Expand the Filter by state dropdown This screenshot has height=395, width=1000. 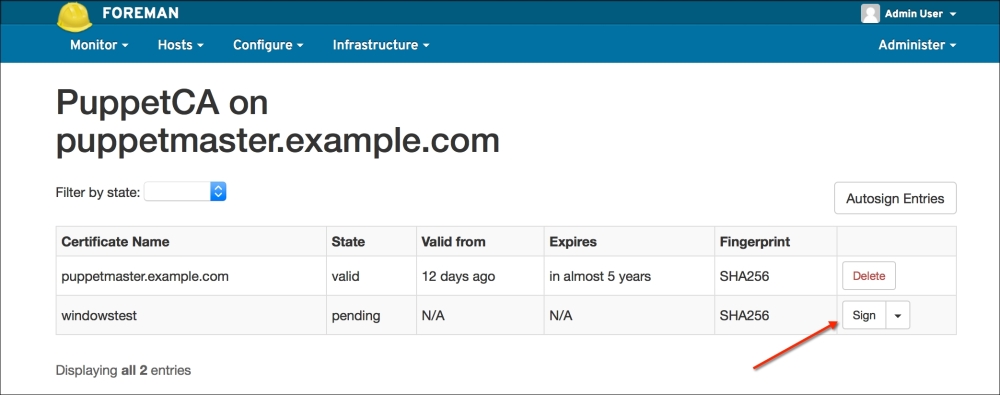tap(185, 191)
